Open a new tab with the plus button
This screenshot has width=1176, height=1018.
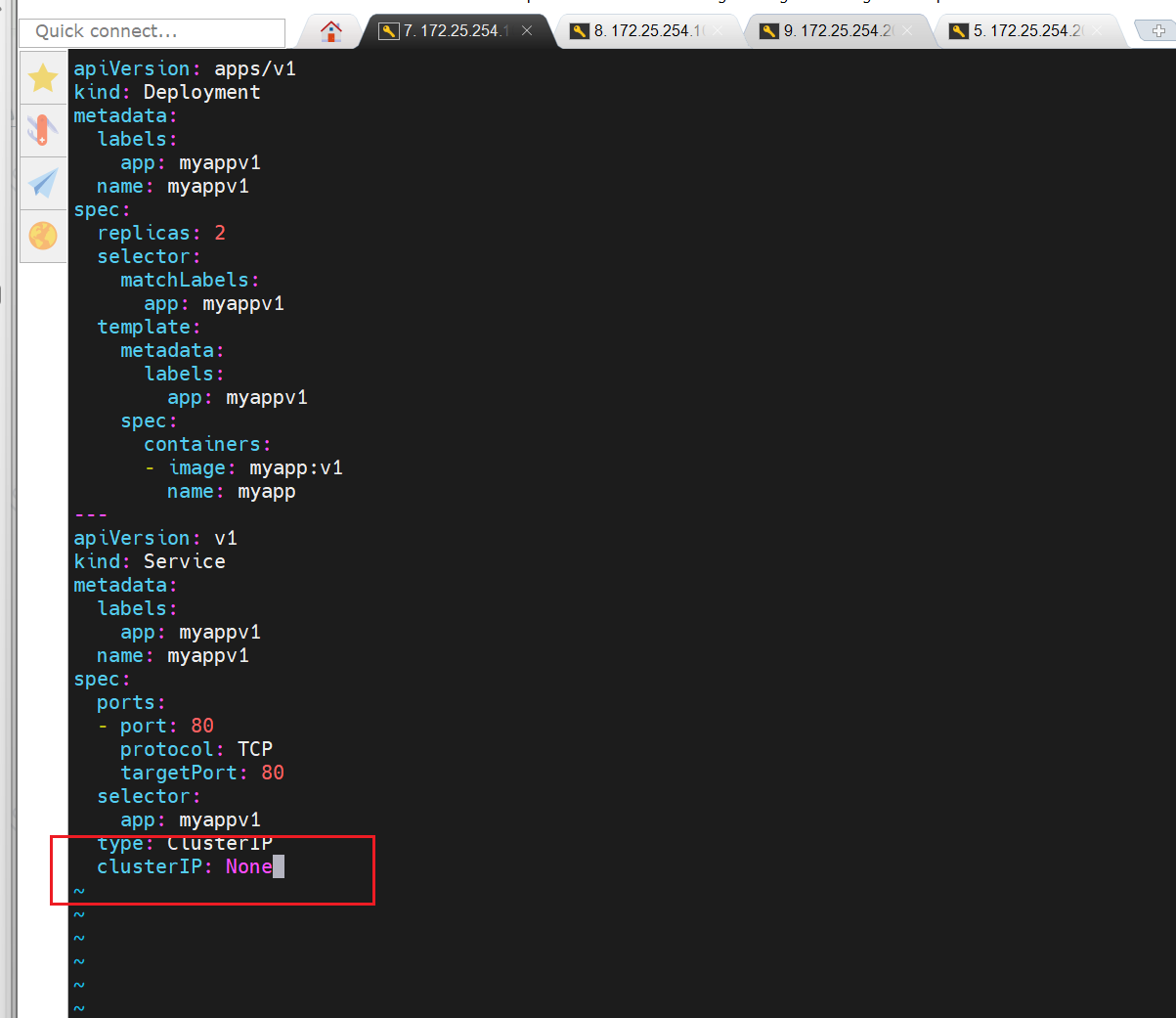(1158, 31)
